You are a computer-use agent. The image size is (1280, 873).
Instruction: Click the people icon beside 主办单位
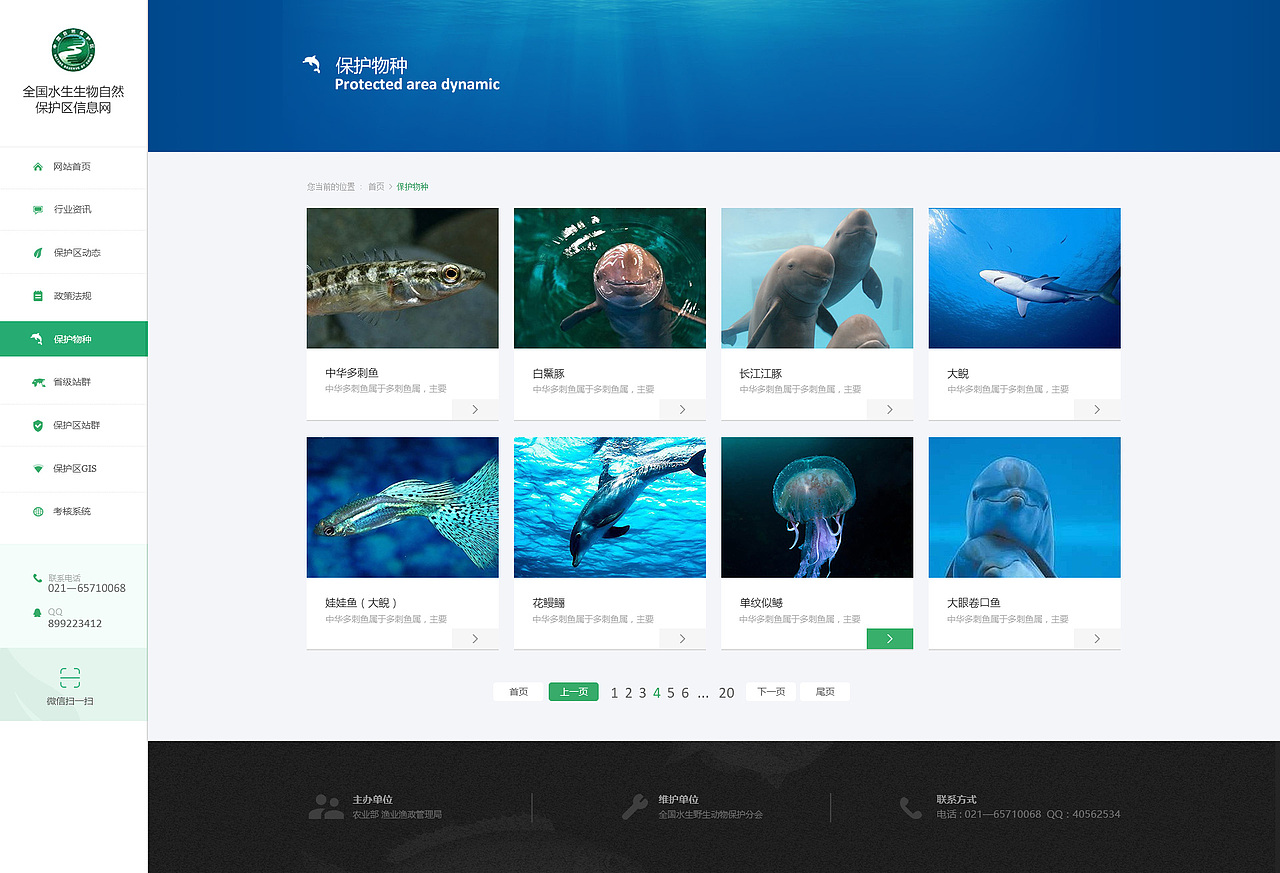pos(326,807)
